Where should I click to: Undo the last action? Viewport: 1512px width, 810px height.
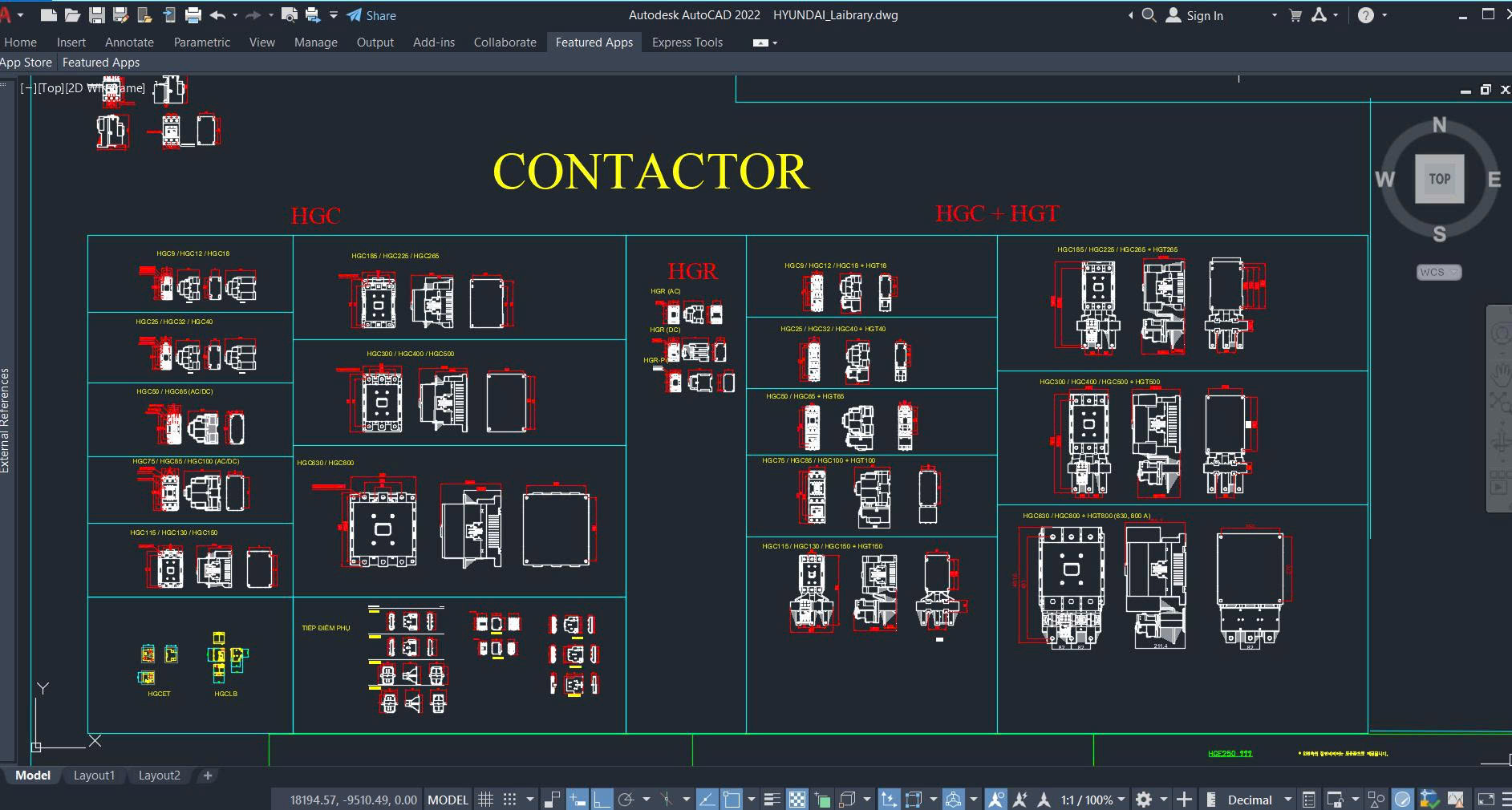(217, 15)
